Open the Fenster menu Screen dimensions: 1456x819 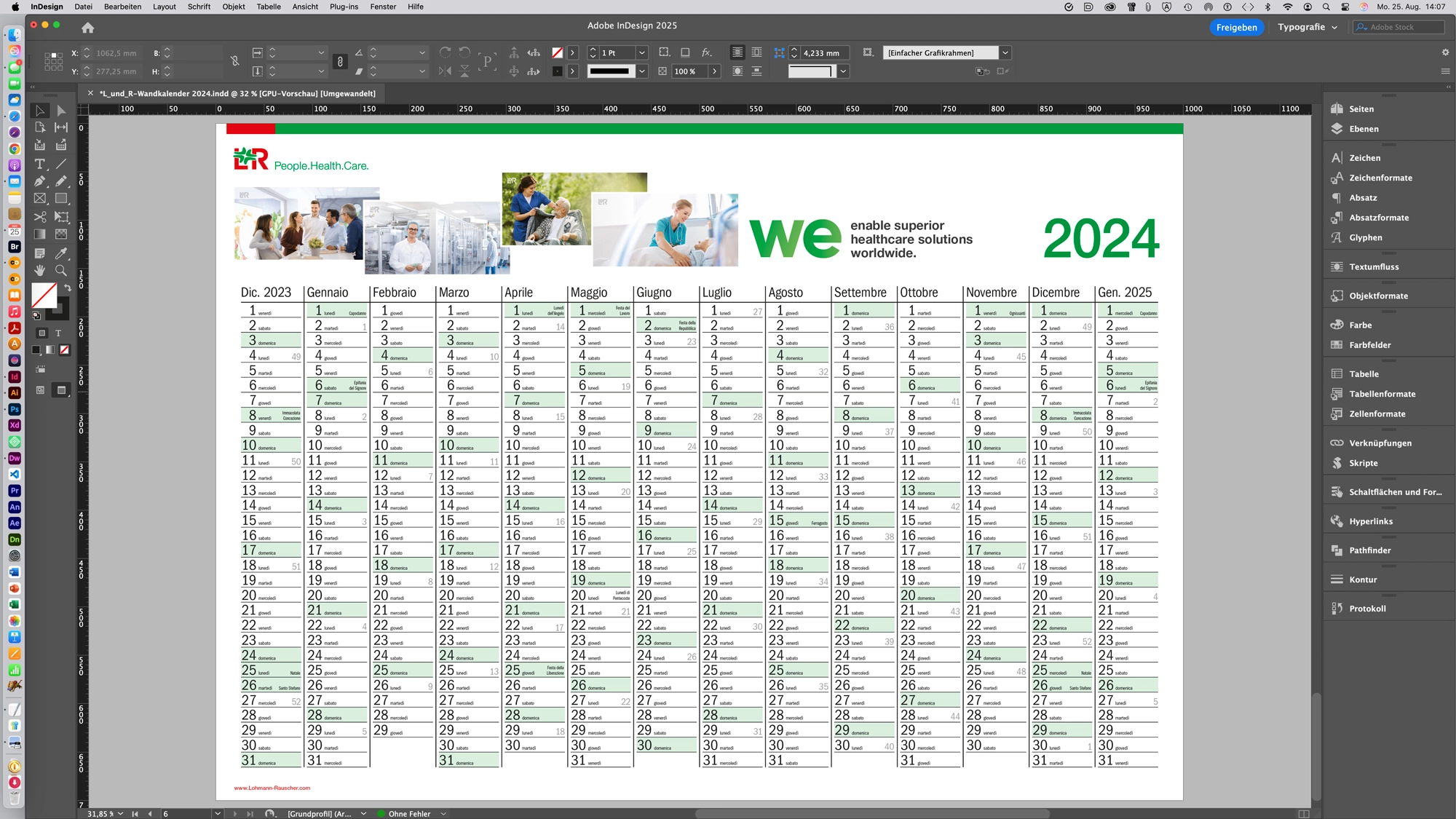point(383,7)
